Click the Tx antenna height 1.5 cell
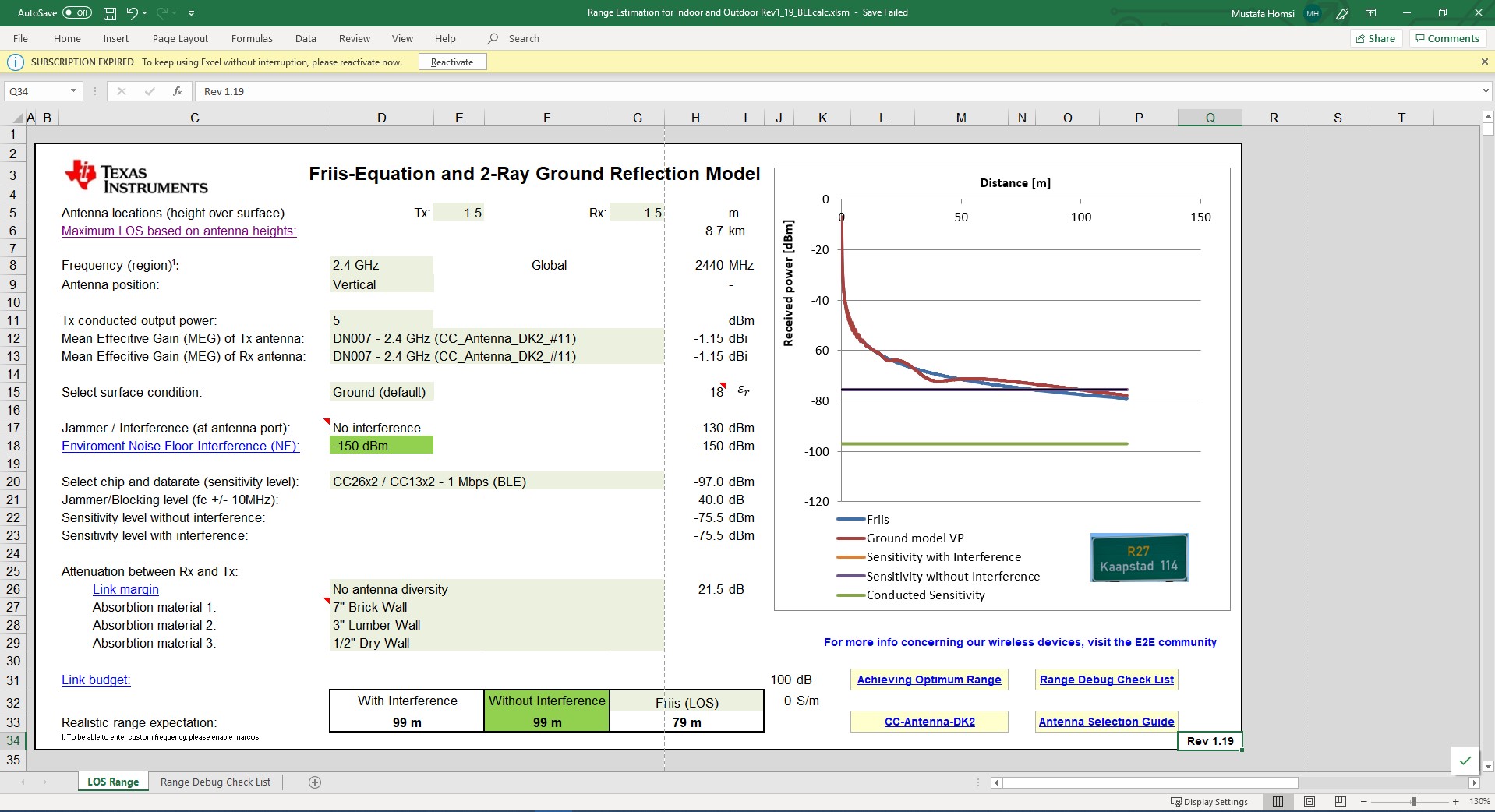 click(x=458, y=213)
